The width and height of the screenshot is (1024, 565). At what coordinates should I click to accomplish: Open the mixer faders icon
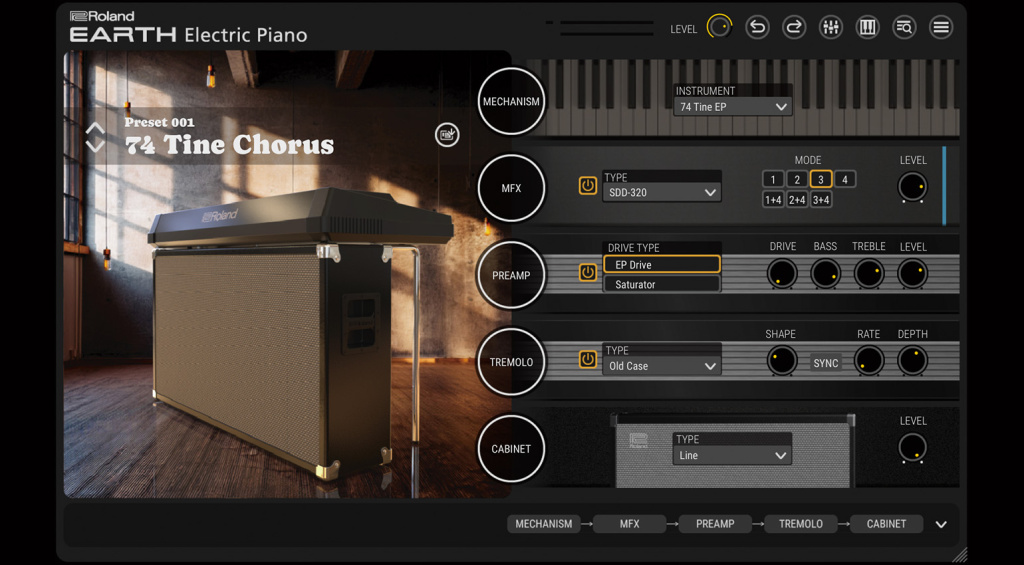click(830, 28)
